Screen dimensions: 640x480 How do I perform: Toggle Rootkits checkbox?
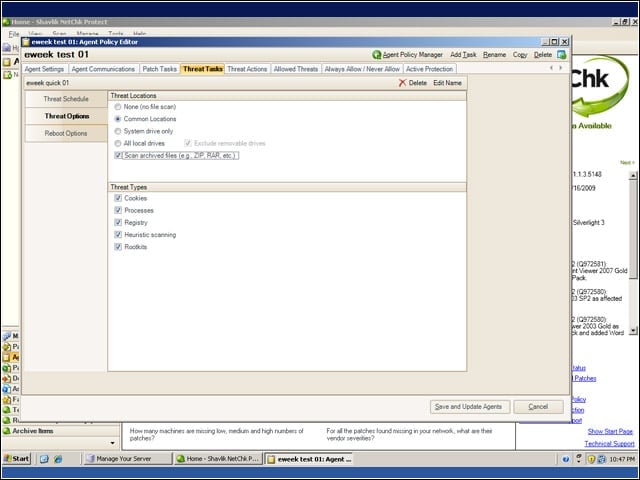[118, 247]
